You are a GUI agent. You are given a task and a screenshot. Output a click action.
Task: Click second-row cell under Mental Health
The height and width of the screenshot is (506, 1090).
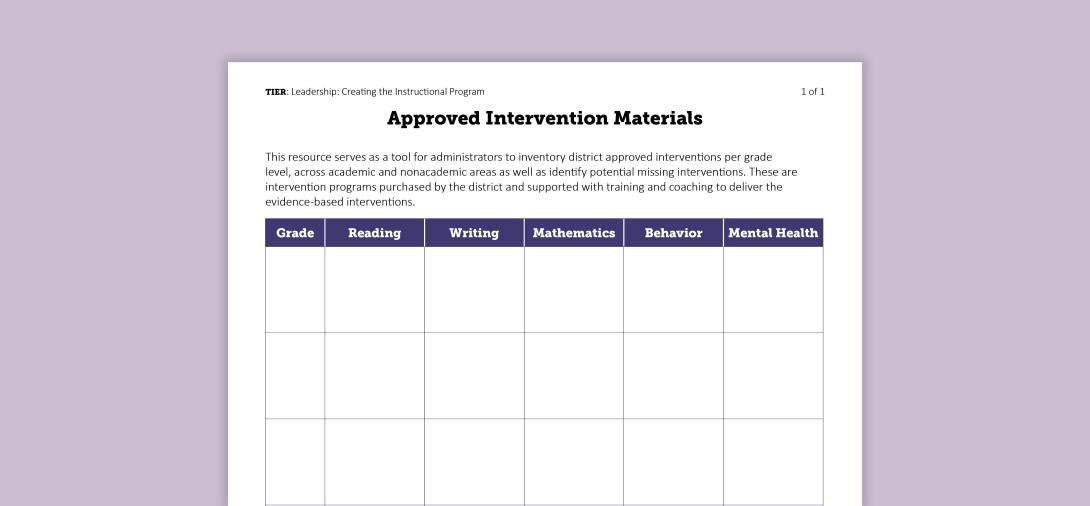coord(773,376)
